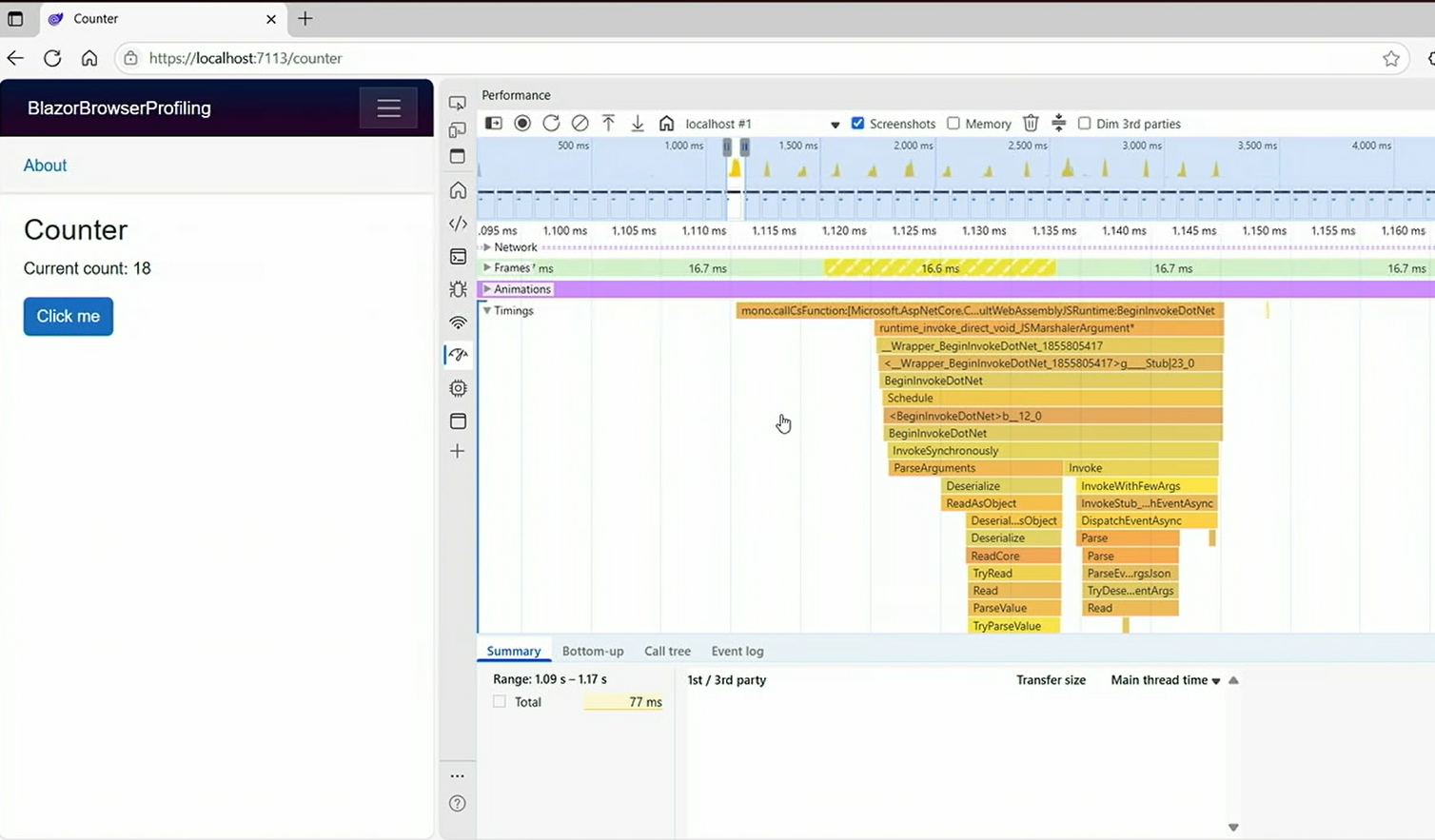The width and height of the screenshot is (1435, 840).
Task: Click the upload profile arrow icon
Action: click(608, 124)
